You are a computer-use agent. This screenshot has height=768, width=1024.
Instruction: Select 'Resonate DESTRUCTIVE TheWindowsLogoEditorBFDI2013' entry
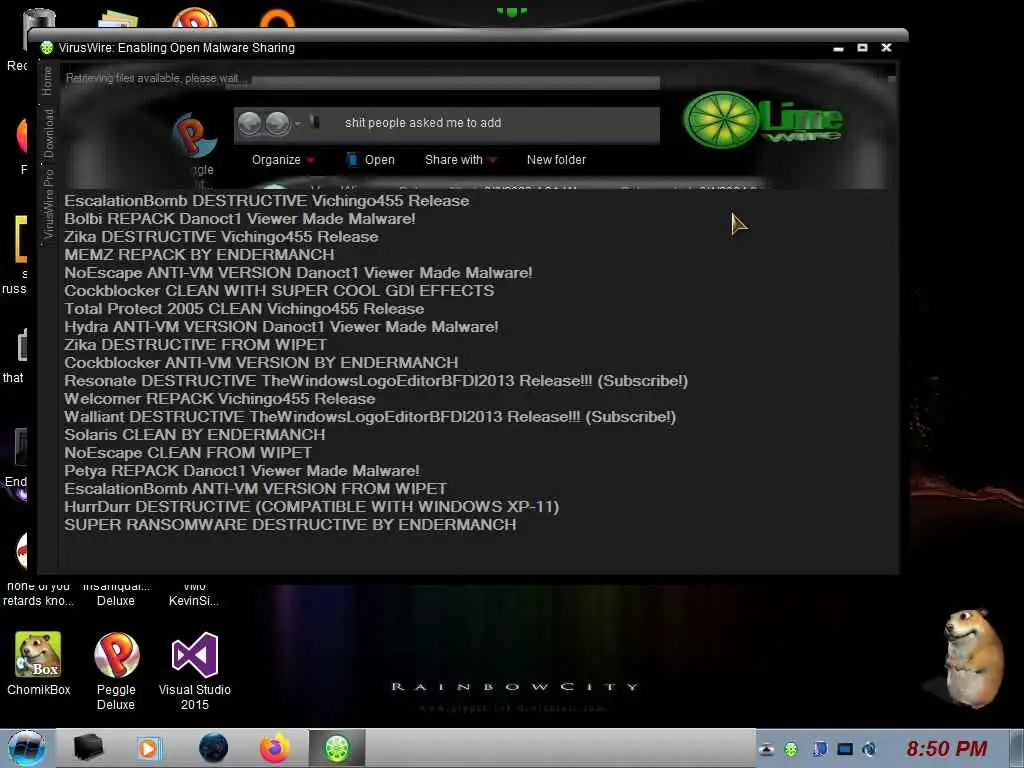tap(376, 381)
